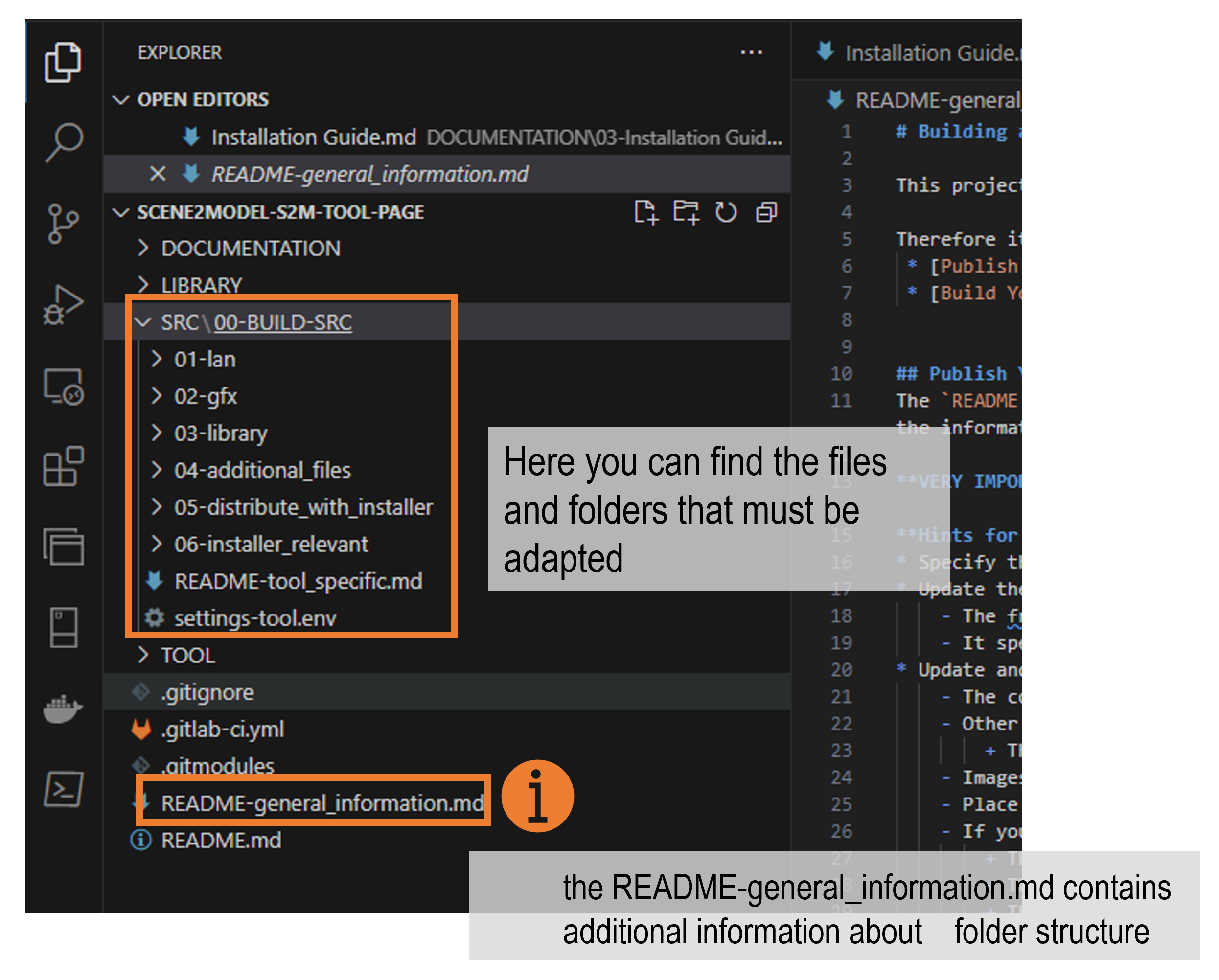Open Explorer's more actions ellipsis

[752, 52]
